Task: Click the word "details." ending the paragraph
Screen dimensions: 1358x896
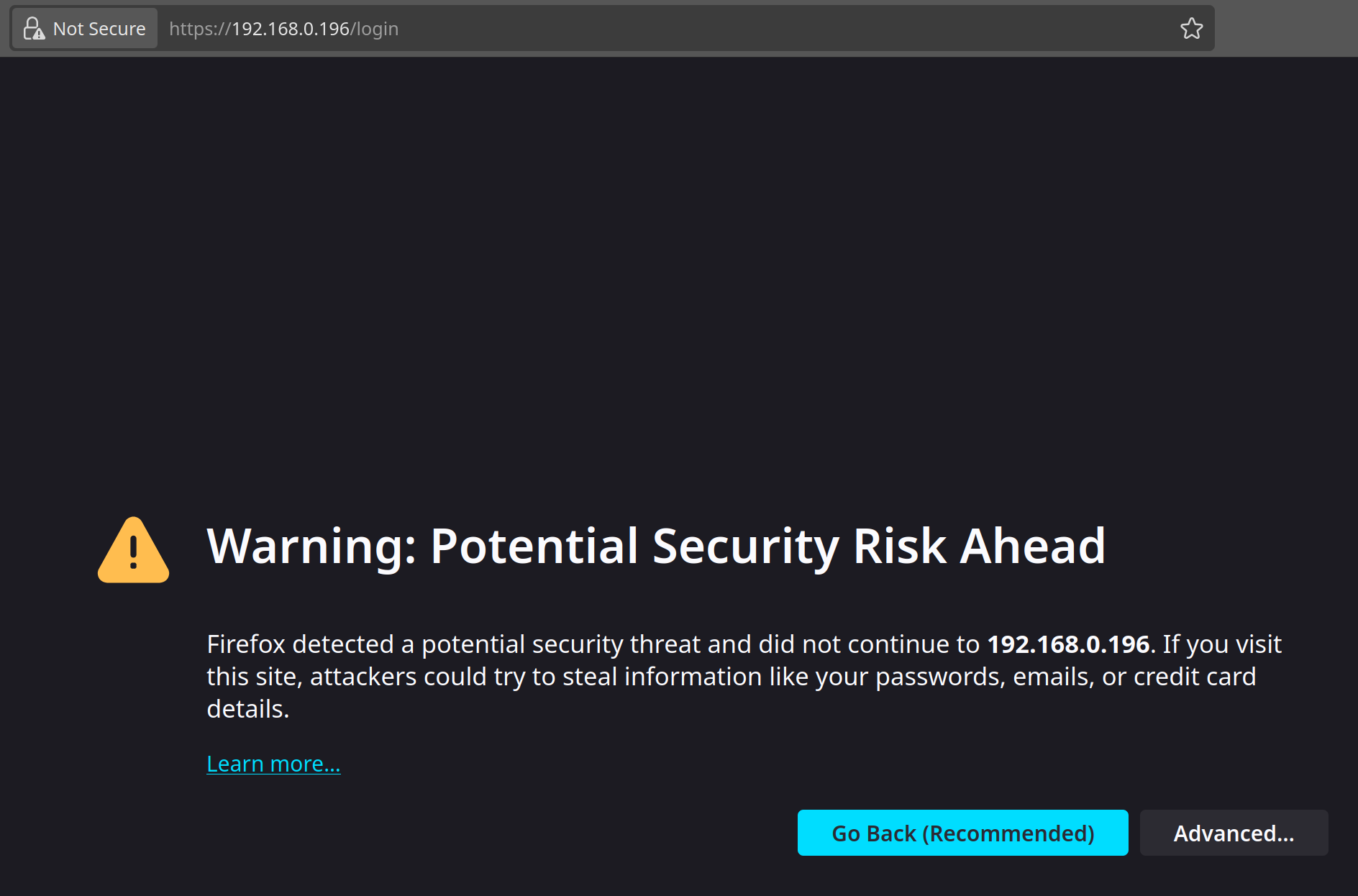Action: 247,709
